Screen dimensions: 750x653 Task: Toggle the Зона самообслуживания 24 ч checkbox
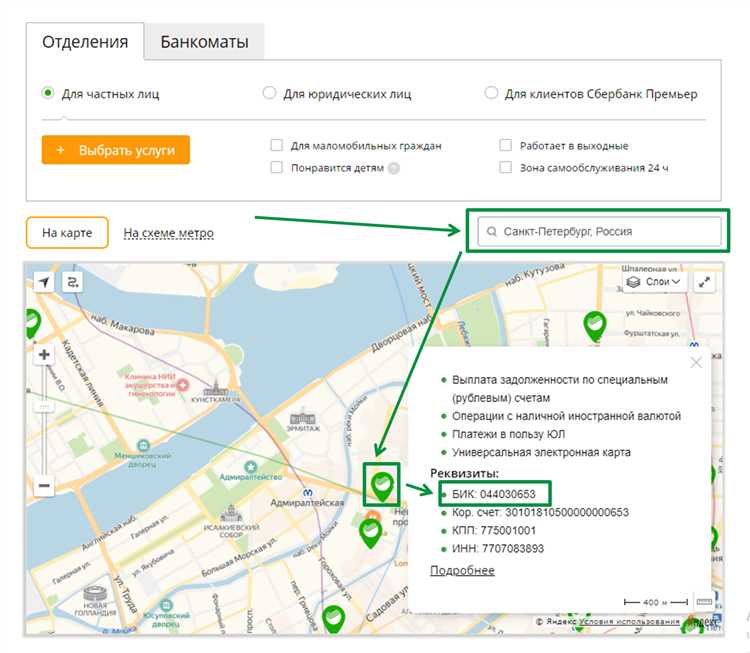[506, 168]
